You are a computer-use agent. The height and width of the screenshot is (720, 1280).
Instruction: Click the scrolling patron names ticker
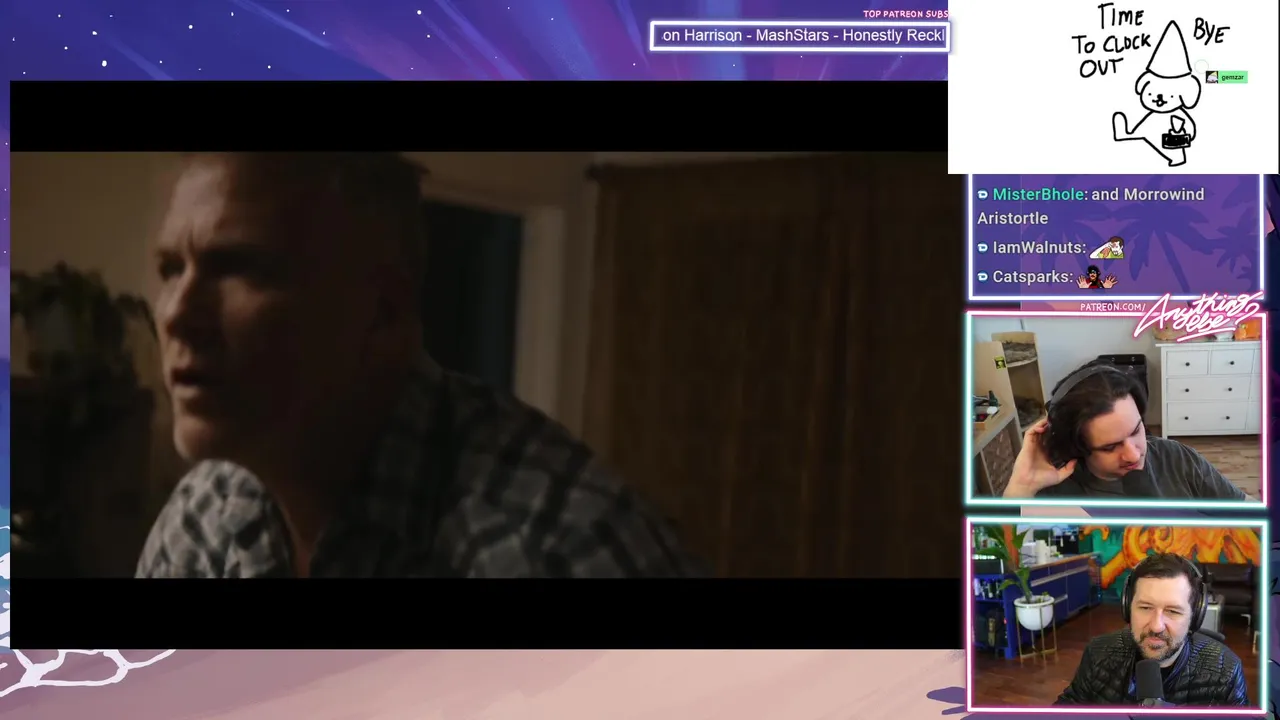[799, 36]
